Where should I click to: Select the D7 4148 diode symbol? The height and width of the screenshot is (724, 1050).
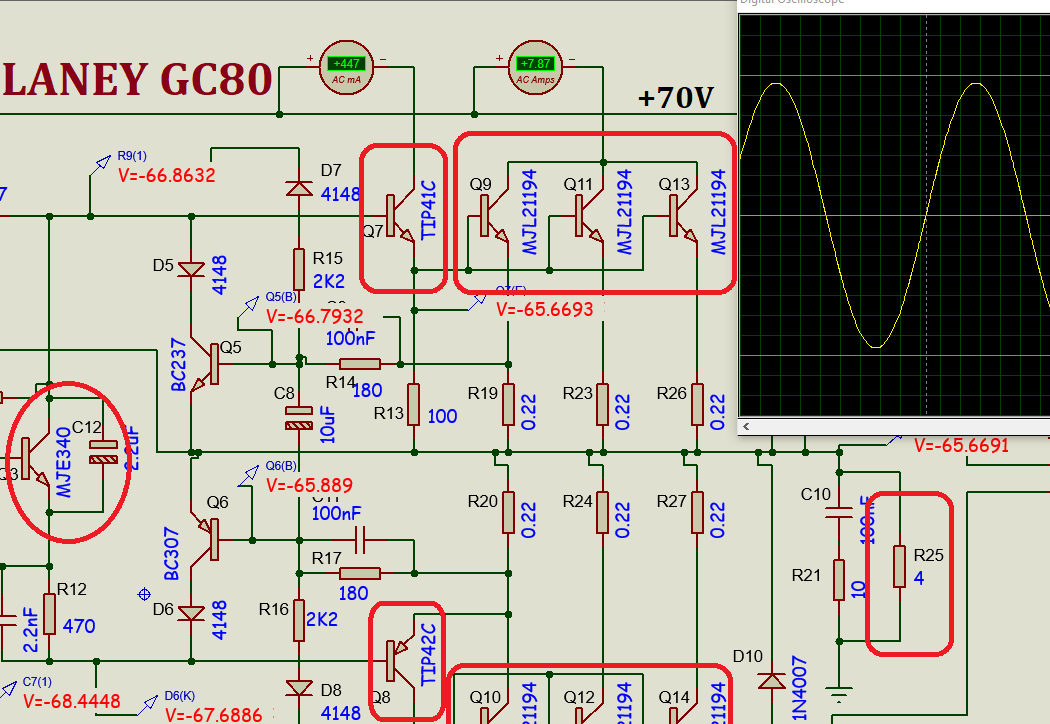pos(299,188)
